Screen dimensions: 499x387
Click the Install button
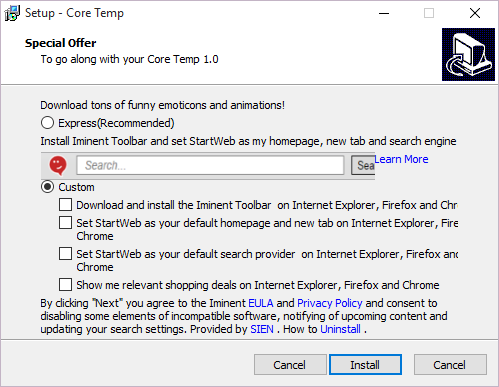click(365, 365)
